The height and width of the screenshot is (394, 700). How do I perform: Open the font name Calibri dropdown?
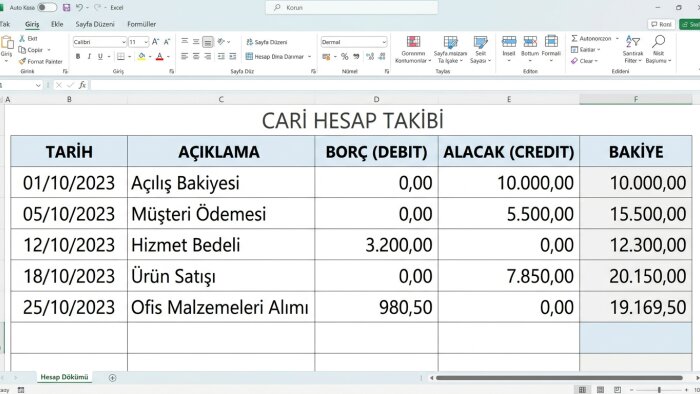click(124, 42)
